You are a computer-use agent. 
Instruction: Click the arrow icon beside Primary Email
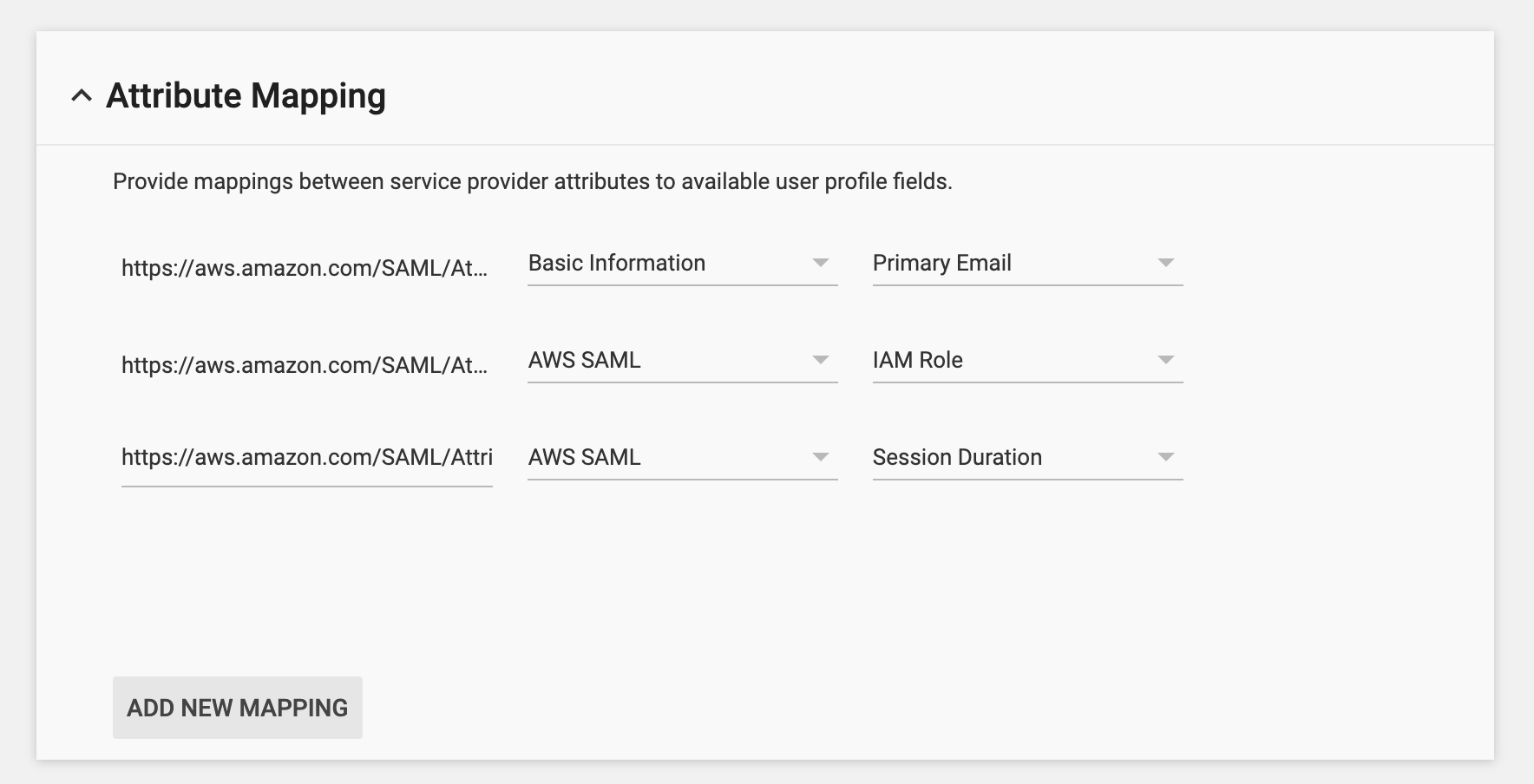1166,263
